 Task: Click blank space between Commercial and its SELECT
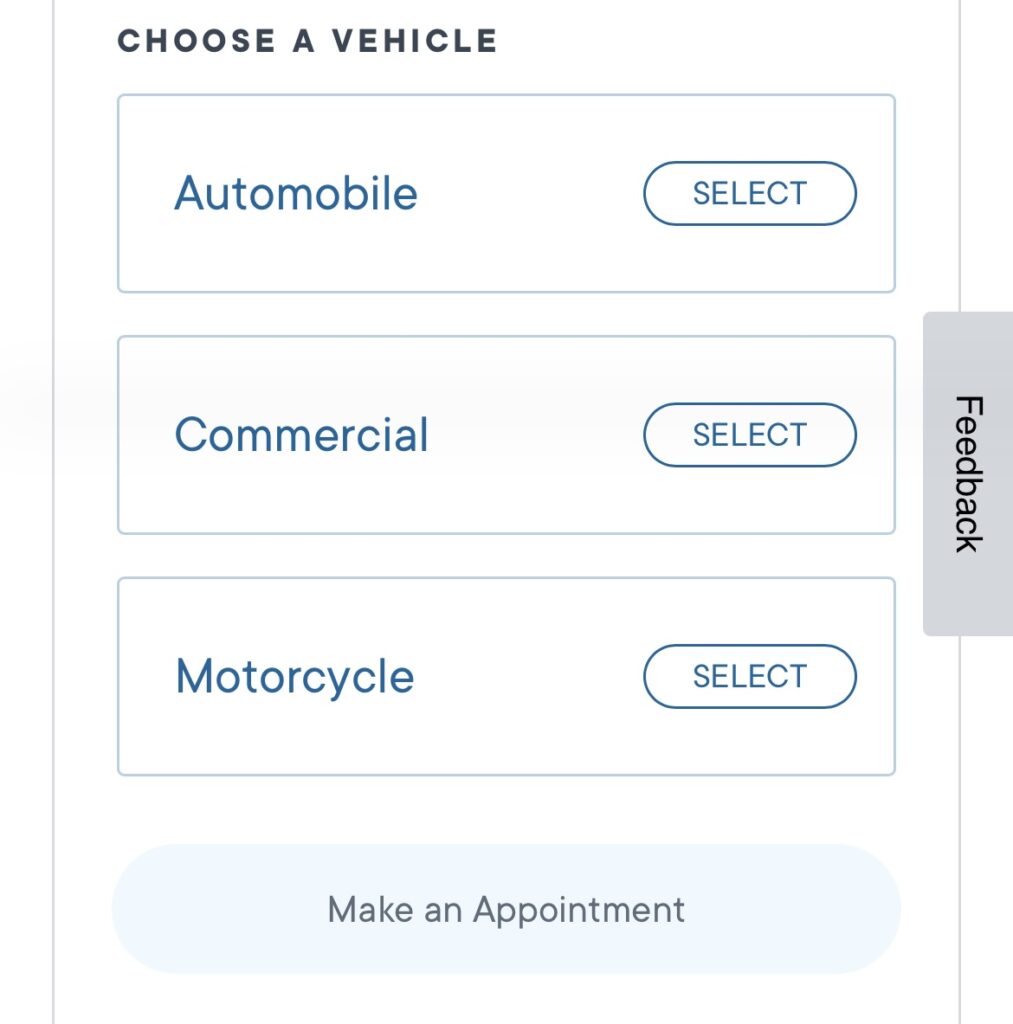pyautogui.click(x=536, y=435)
